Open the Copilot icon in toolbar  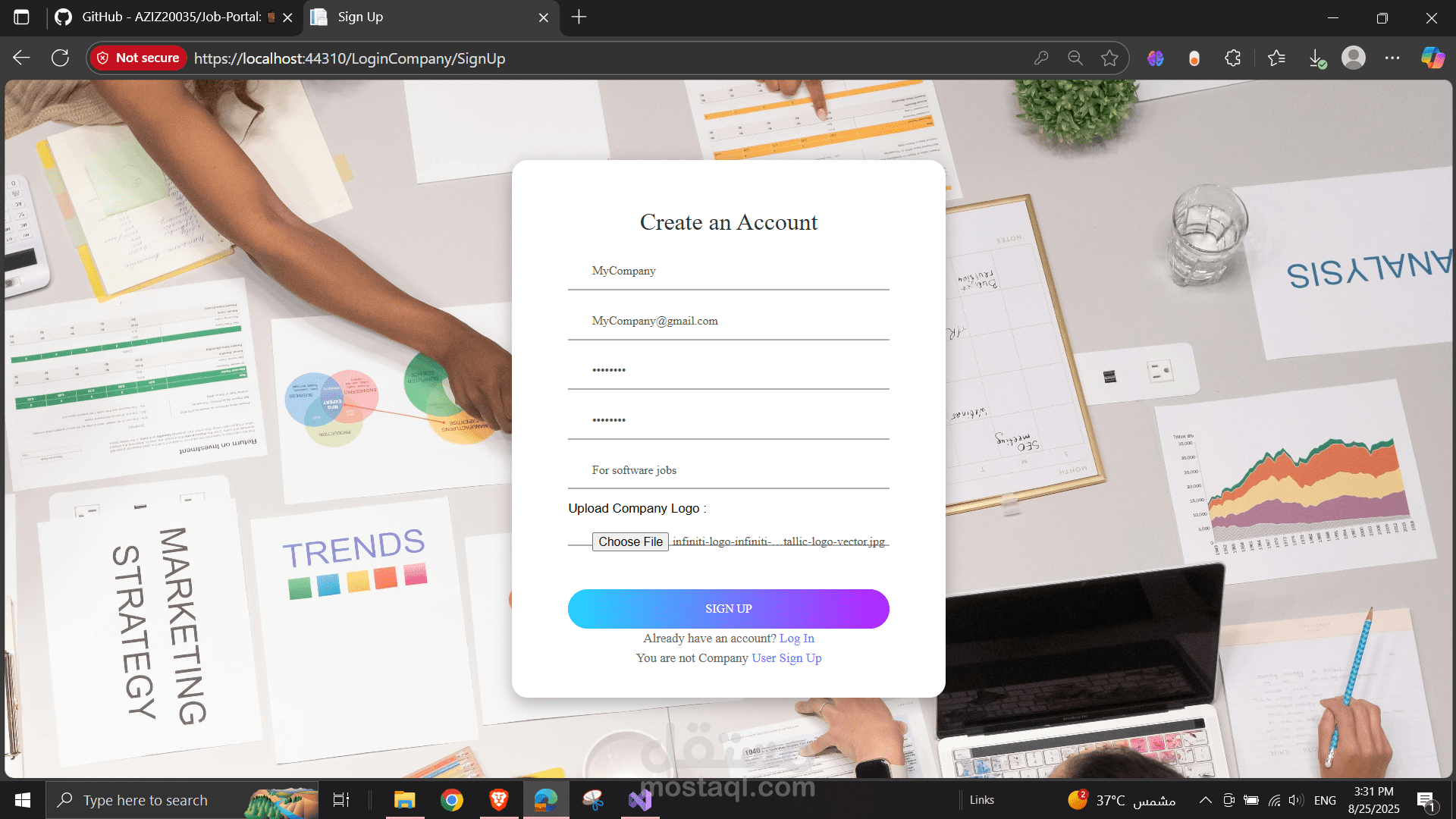pyautogui.click(x=1432, y=58)
